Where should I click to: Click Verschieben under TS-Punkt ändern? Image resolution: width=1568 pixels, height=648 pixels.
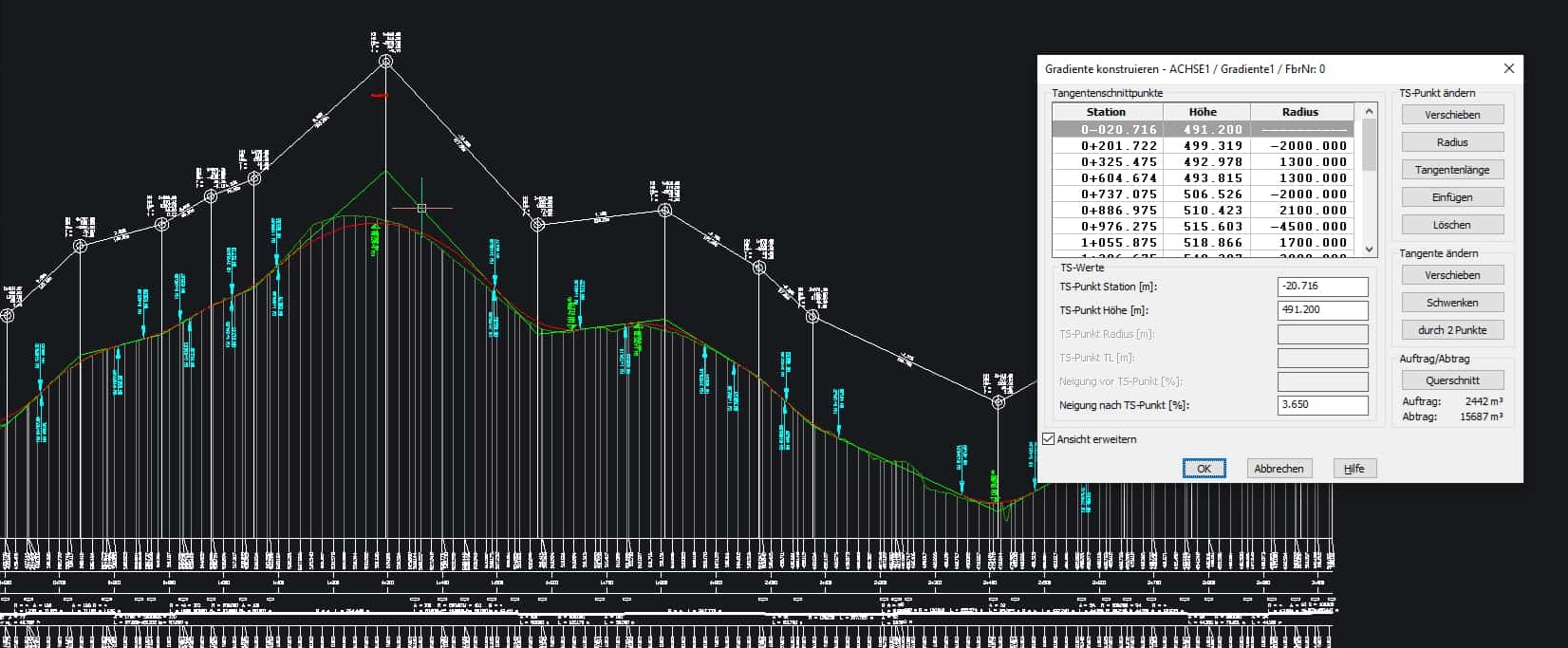tap(1452, 115)
